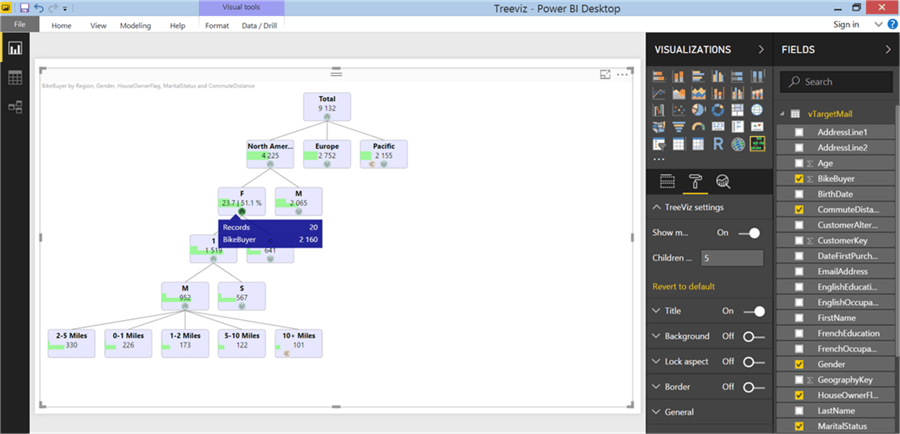Turn on Lock aspect toggle
This screenshot has width=900, height=434.
pos(754,362)
